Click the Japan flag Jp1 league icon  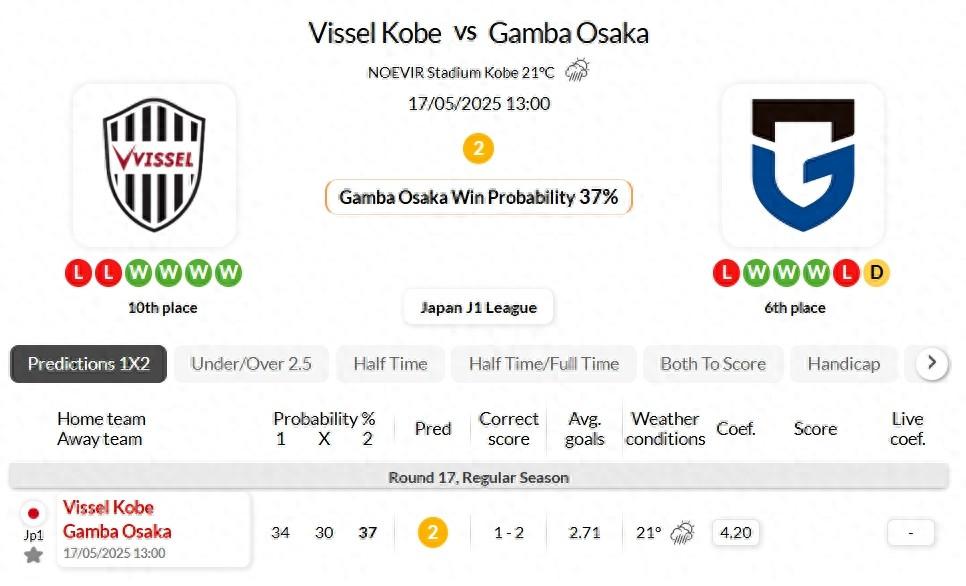pos(33,514)
